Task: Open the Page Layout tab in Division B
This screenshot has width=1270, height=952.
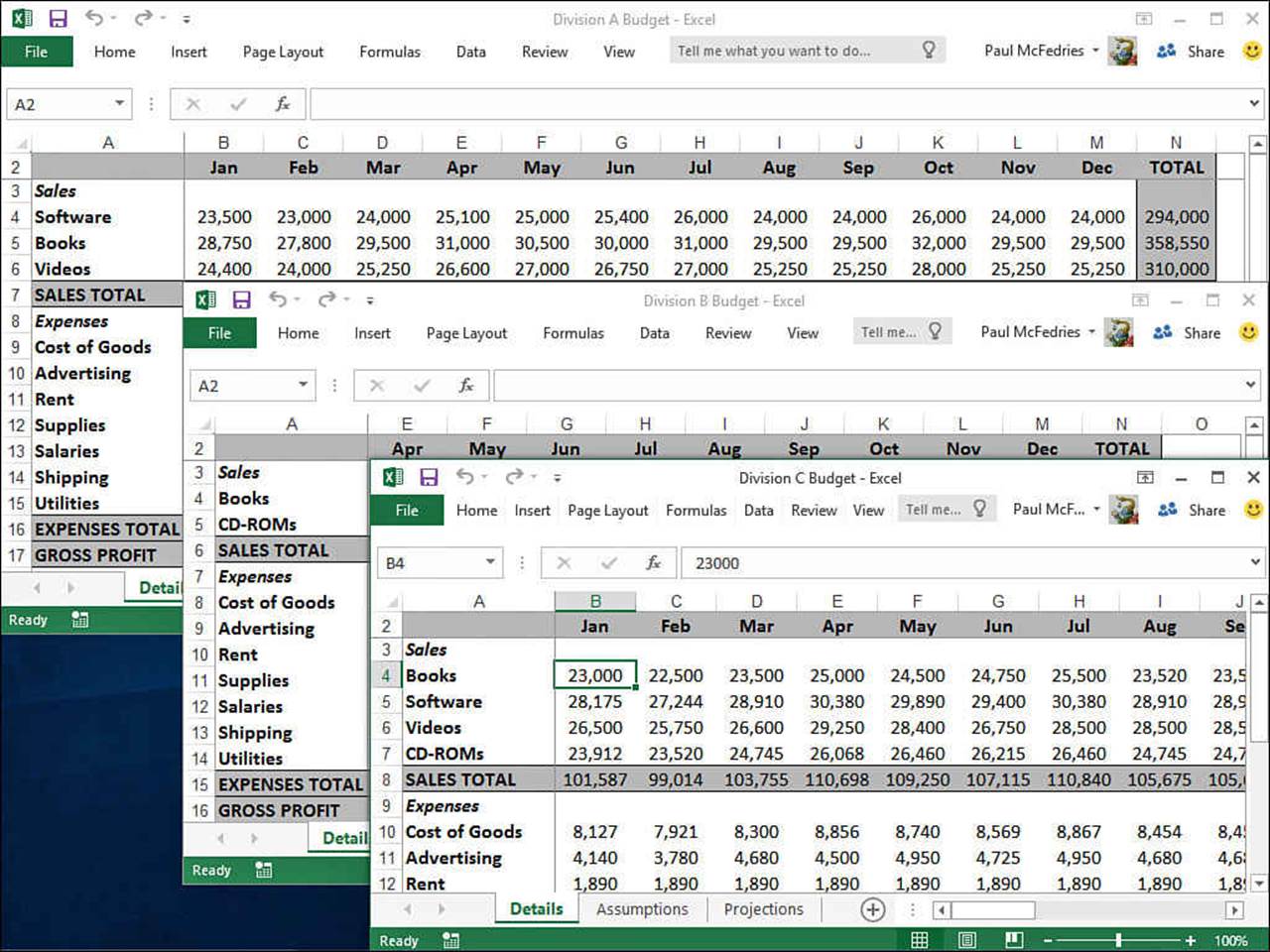Action: [x=466, y=333]
